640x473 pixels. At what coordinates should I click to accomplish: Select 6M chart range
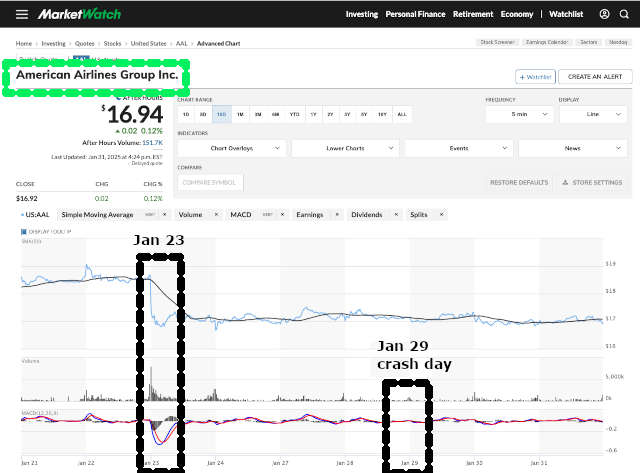coord(276,114)
